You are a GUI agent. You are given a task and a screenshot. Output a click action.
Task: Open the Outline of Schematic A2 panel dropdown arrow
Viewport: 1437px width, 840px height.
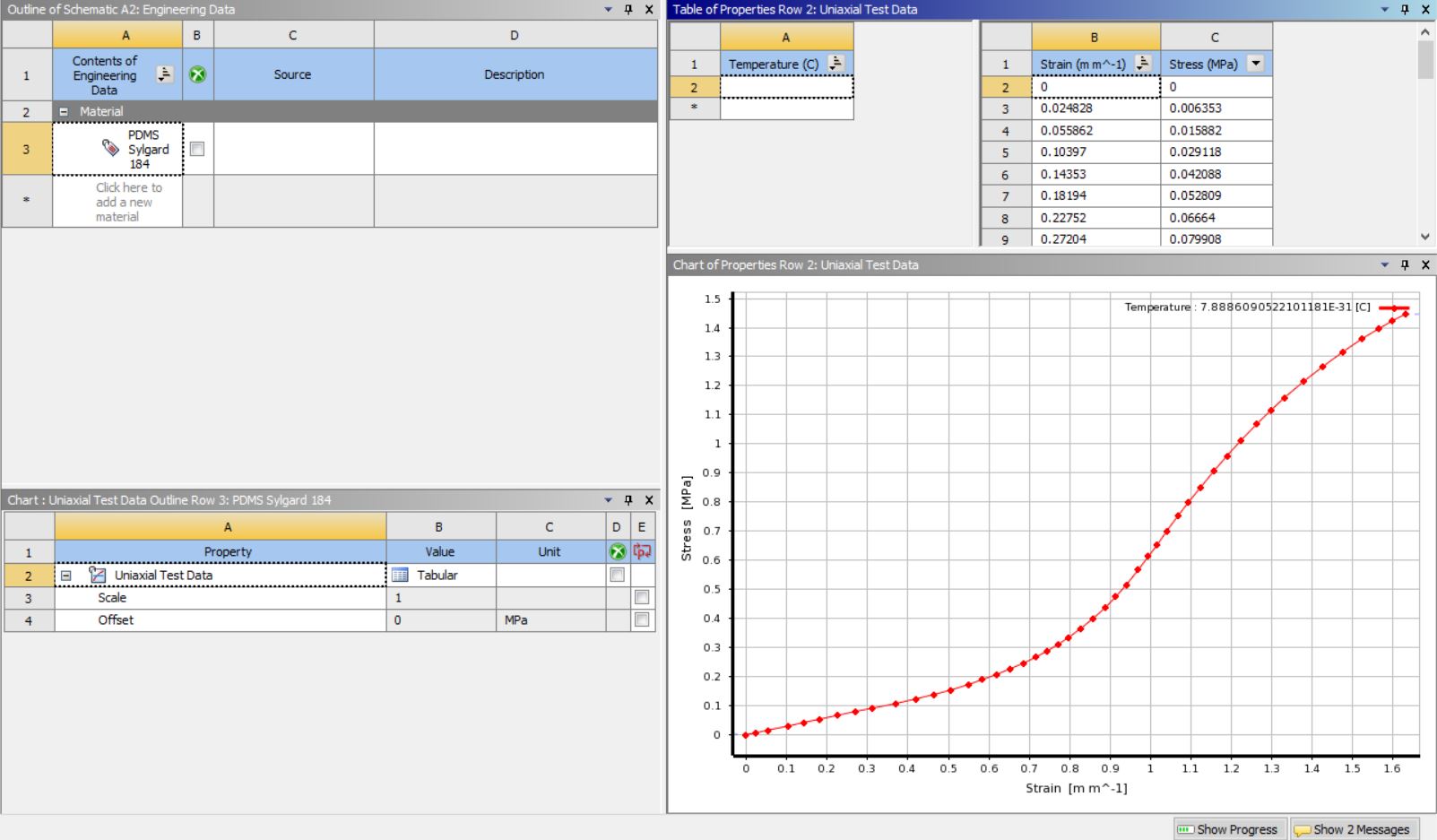click(x=608, y=10)
